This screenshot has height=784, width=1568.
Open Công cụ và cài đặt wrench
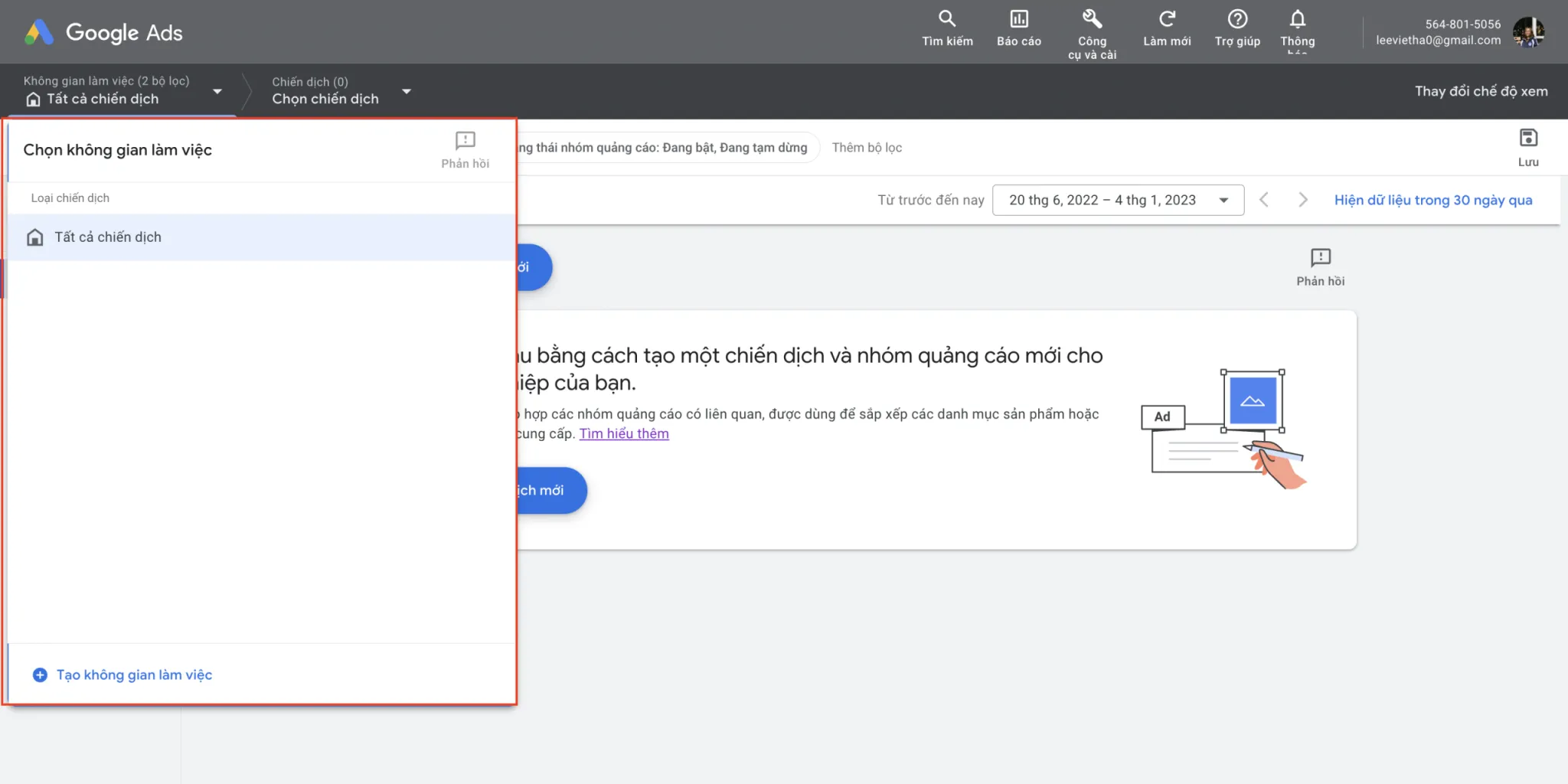tap(1093, 34)
